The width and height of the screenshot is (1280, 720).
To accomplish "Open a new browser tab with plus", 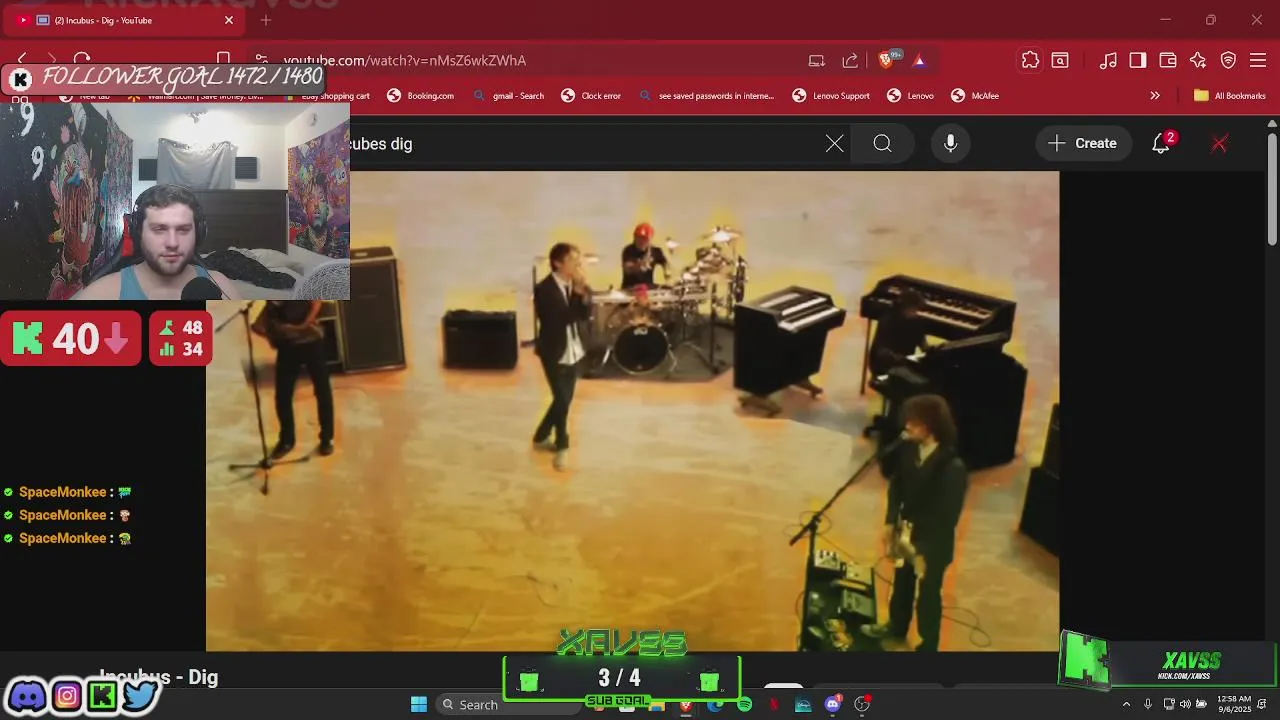I will coord(266,20).
